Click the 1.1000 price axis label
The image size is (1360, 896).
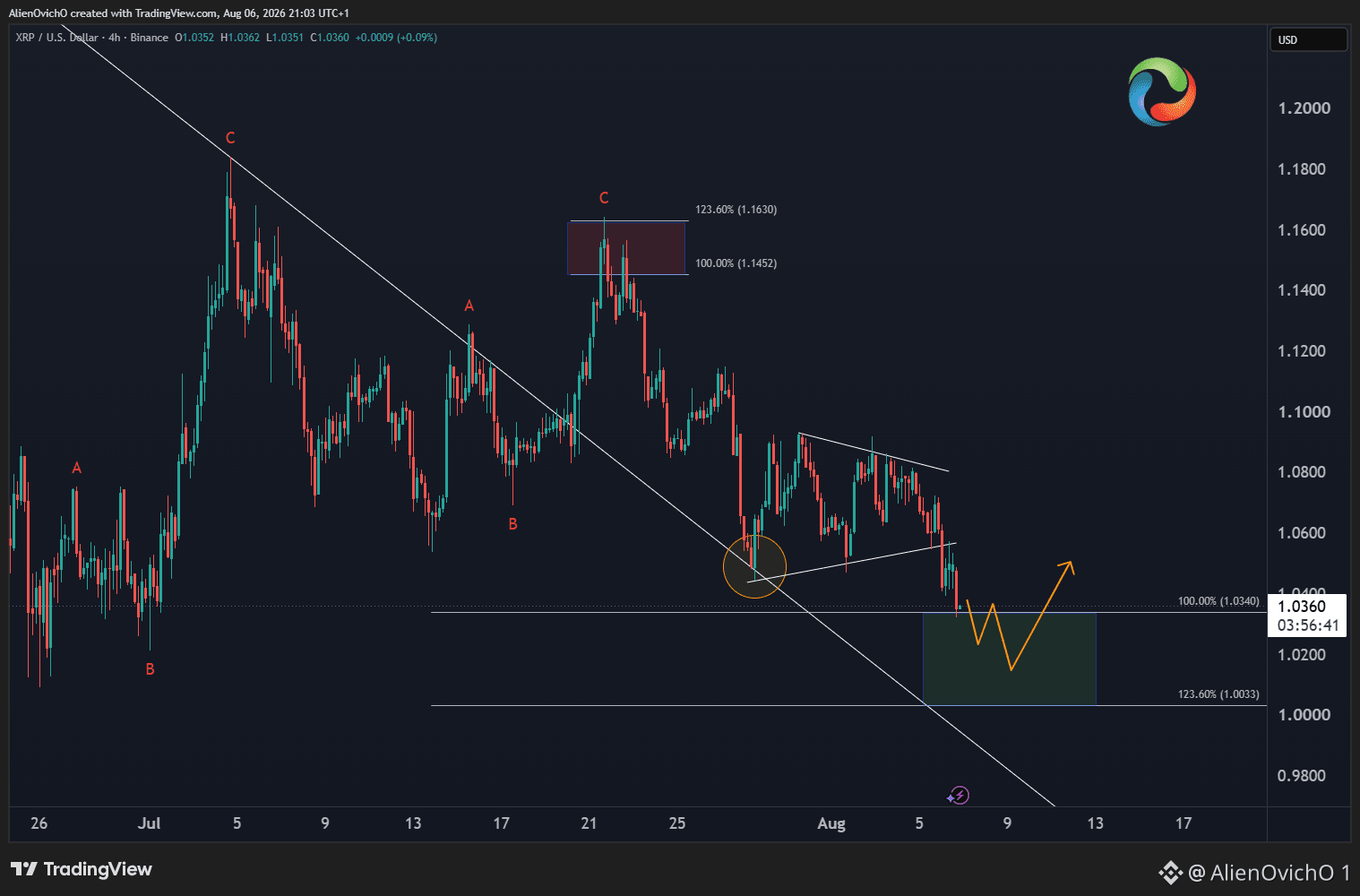pyautogui.click(x=1304, y=412)
